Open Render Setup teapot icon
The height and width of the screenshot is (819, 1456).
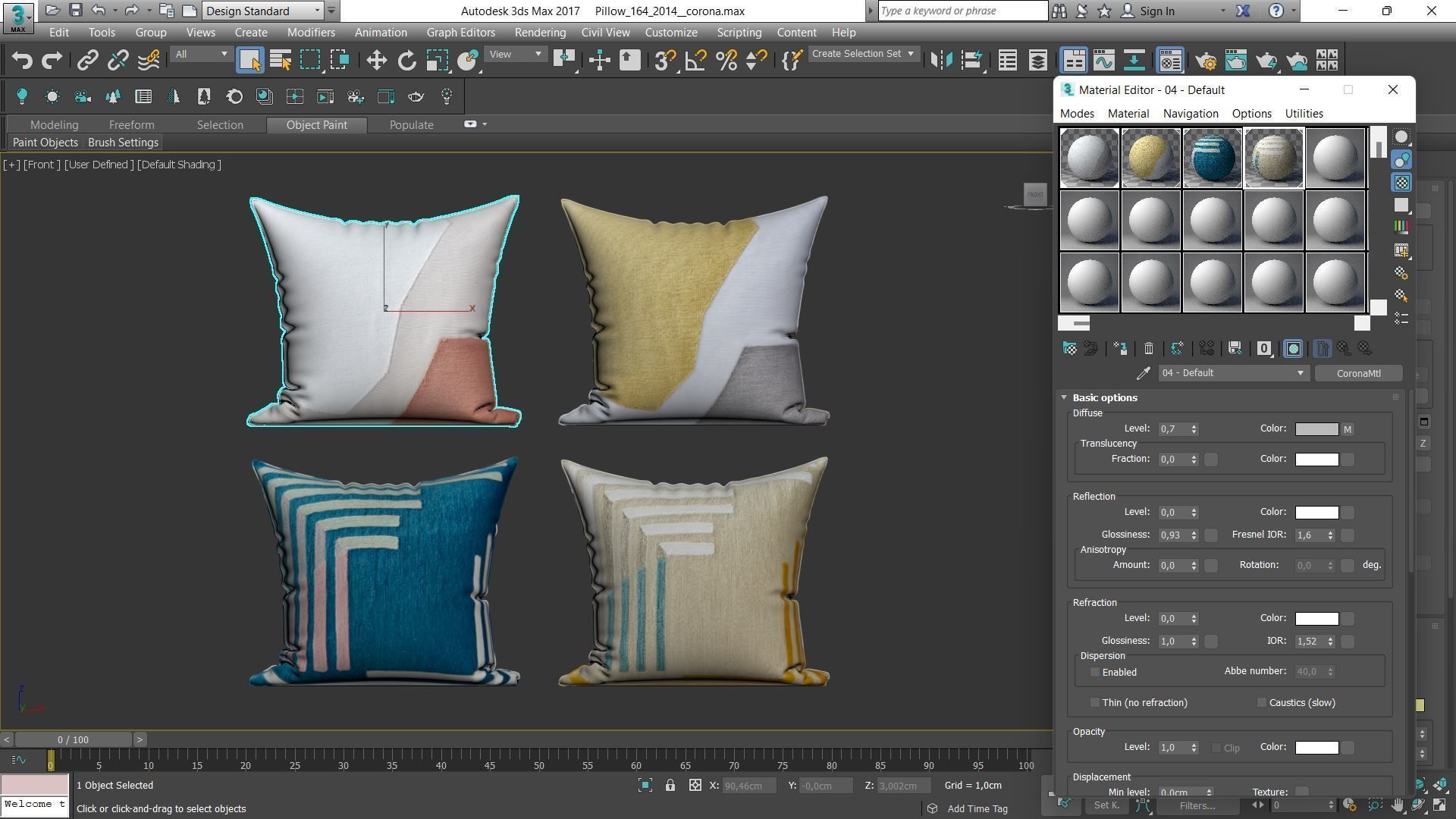[x=1205, y=61]
